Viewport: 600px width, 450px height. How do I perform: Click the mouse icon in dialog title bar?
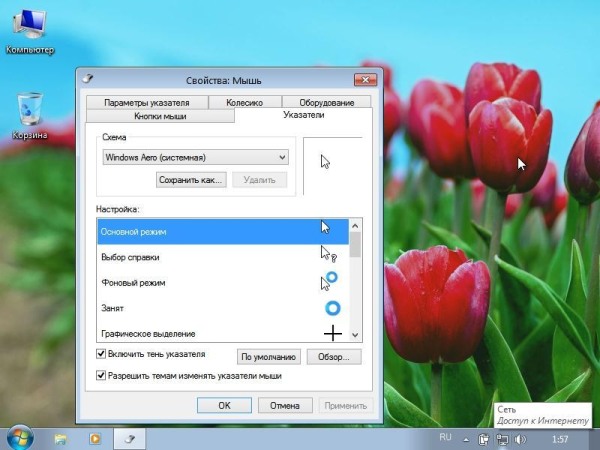coord(88,79)
